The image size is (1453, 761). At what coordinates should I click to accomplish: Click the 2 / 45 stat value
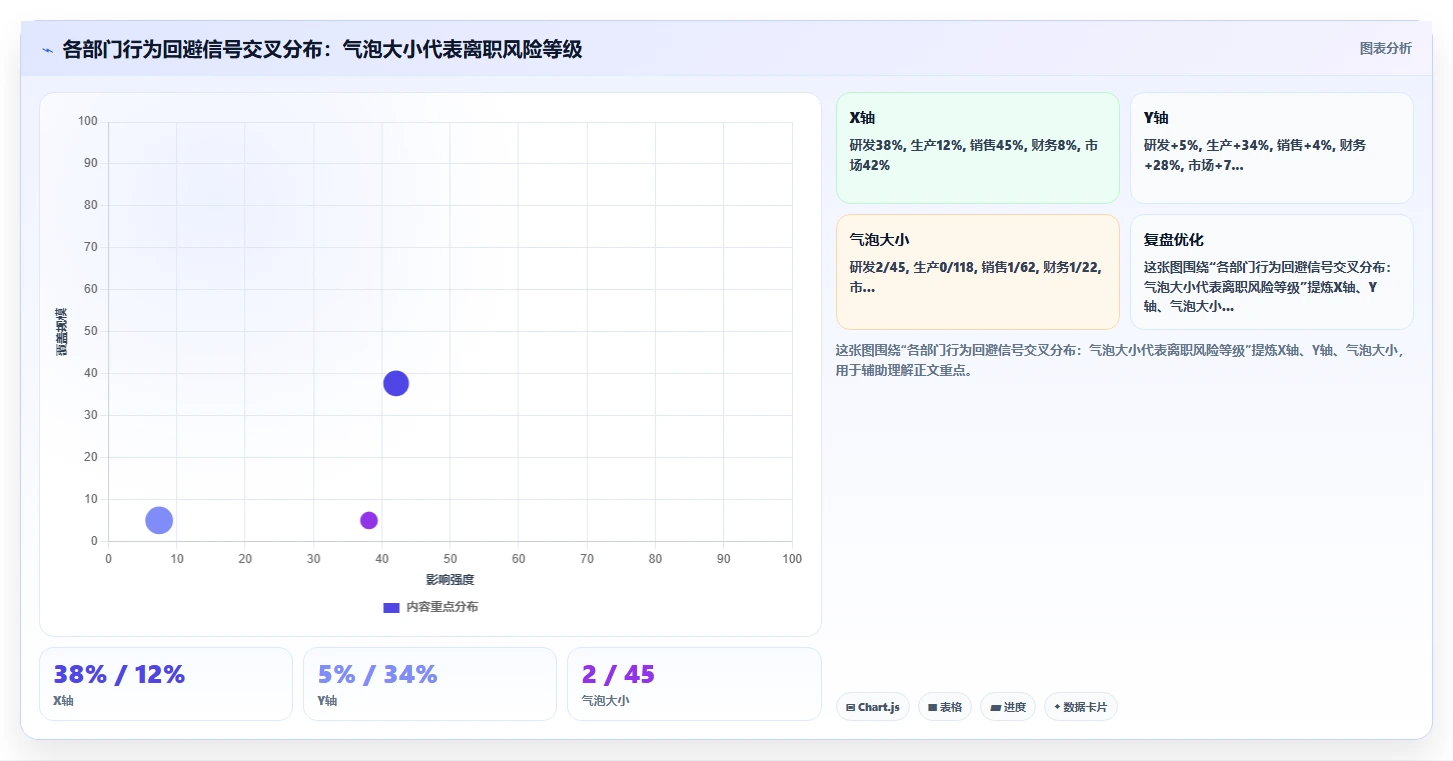(618, 675)
